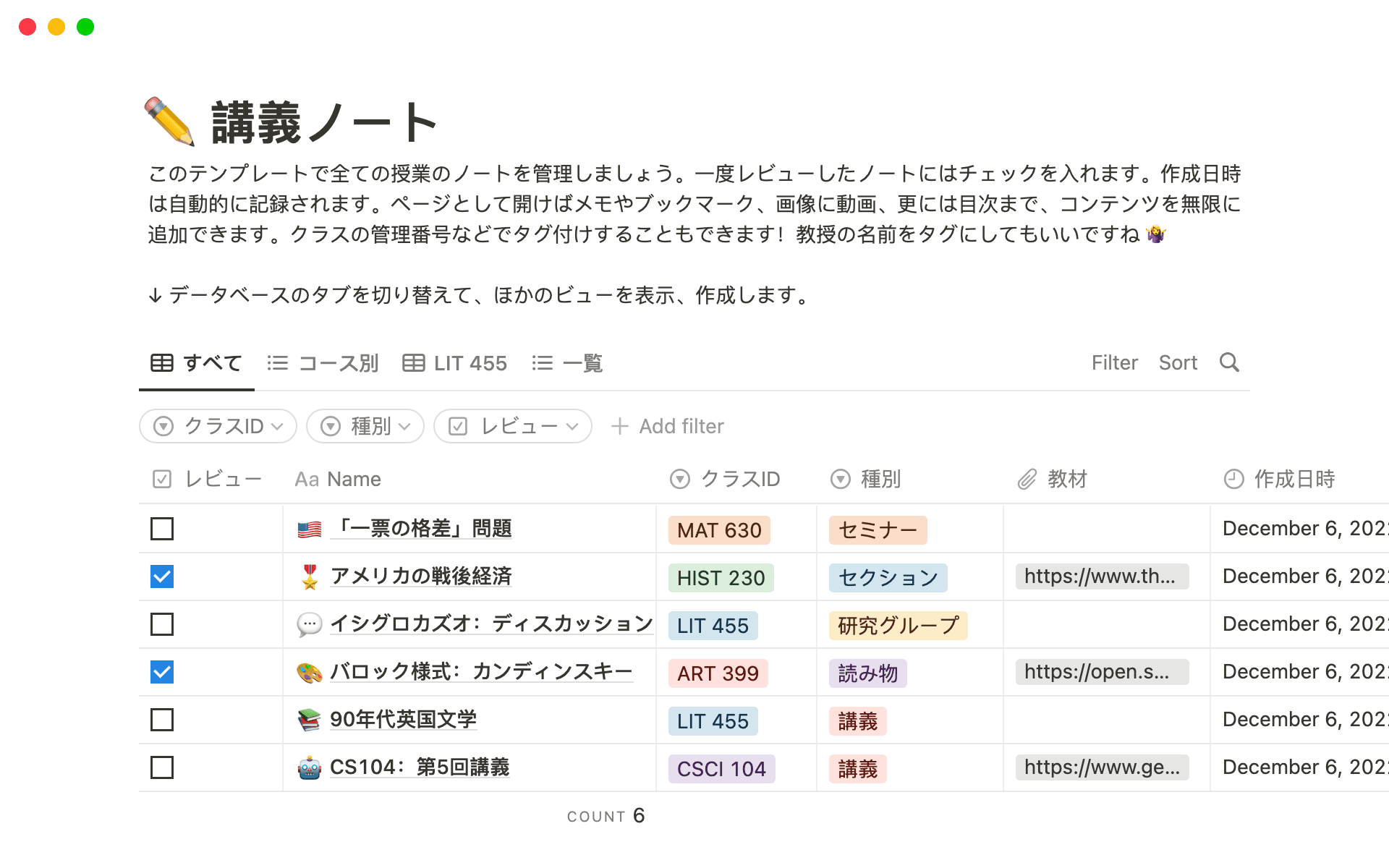Viewport: 1389px width, 868px height.
Task: Click the clock icon in 作成日時 column header
Action: tap(1233, 479)
